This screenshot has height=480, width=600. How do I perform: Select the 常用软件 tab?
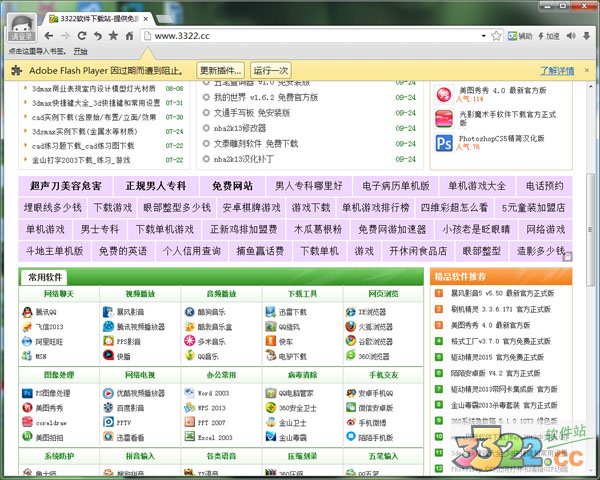click(x=45, y=277)
